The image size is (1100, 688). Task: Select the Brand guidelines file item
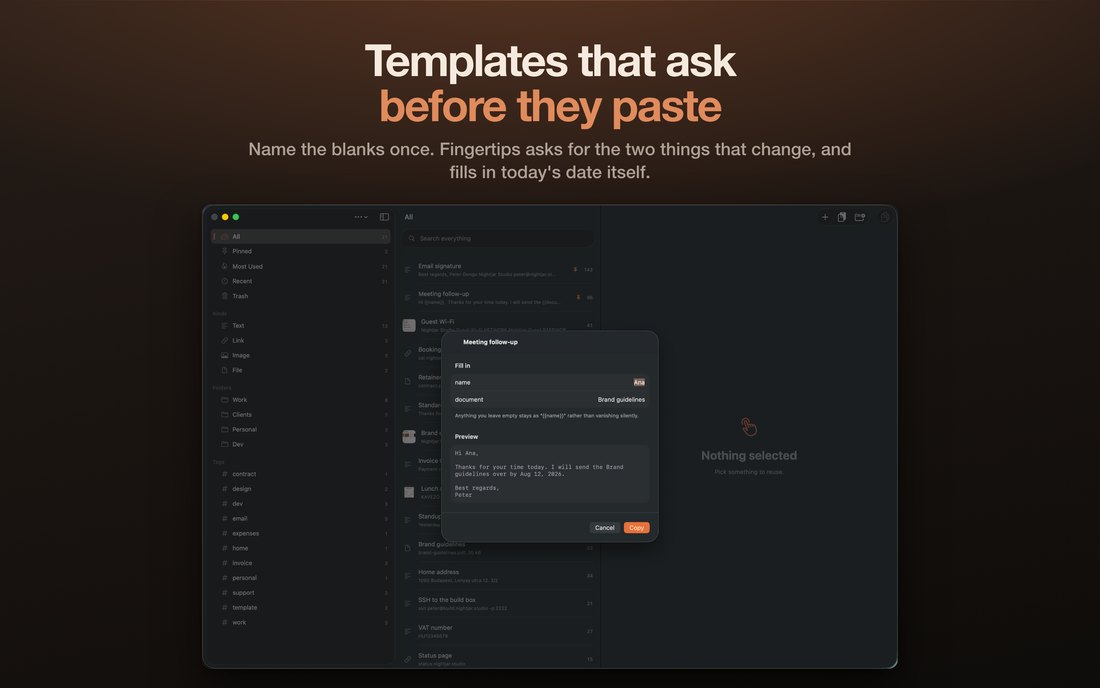coord(498,548)
